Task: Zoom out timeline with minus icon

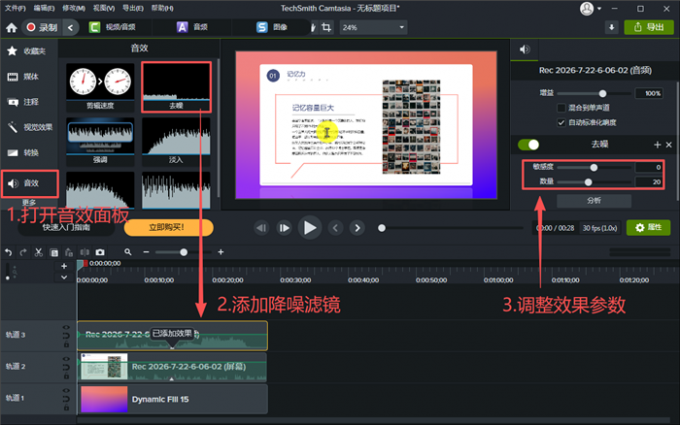Action: coord(146,252)
